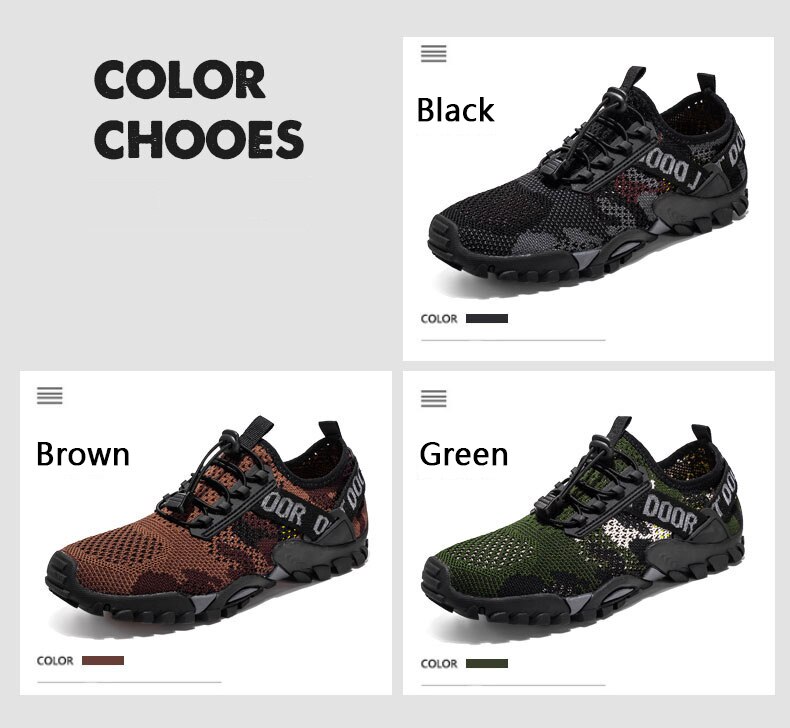The height and width of the screenshot is (728, 790).
Task: Click the heel pull tab on brown shoe
Action: point(331,434)
